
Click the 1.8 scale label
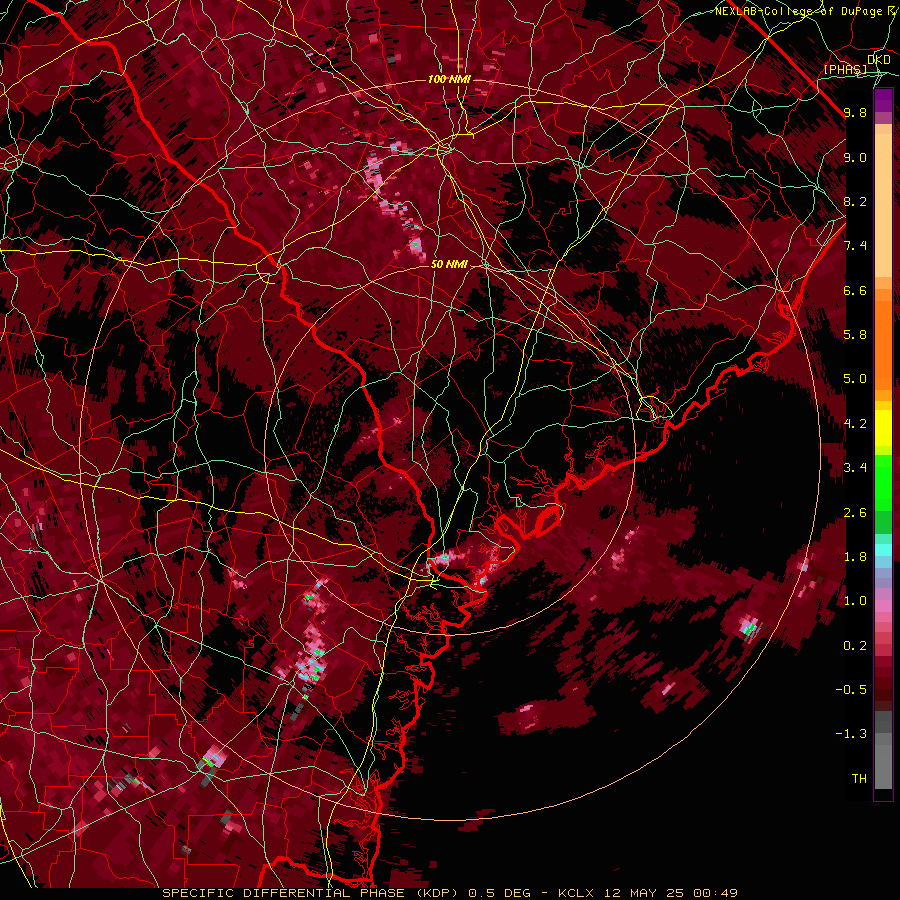(x=855, y=557)
